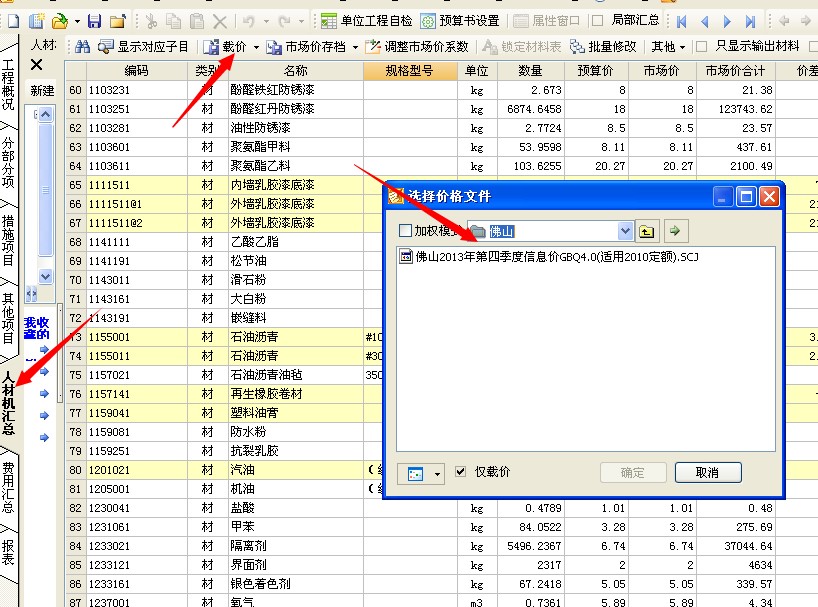Screen dimensions: 818x607
Task: Click the Redo arrow icon
Action: point(284,21)
